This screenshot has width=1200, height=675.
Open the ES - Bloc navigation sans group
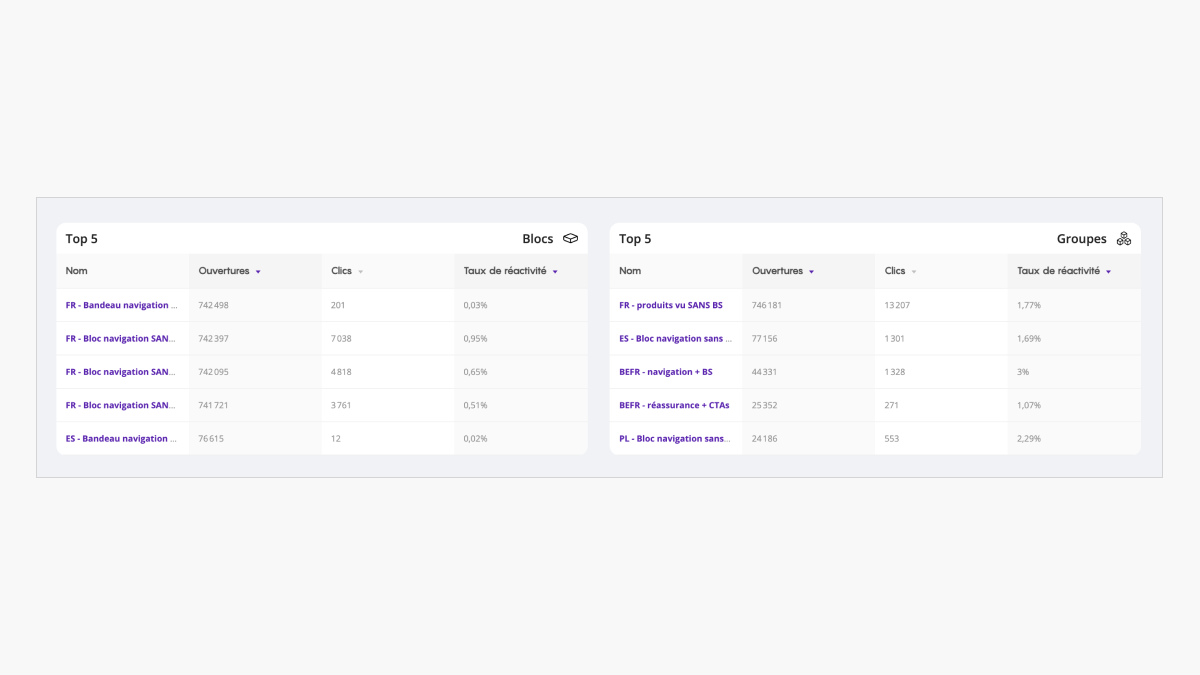point(675,339)
